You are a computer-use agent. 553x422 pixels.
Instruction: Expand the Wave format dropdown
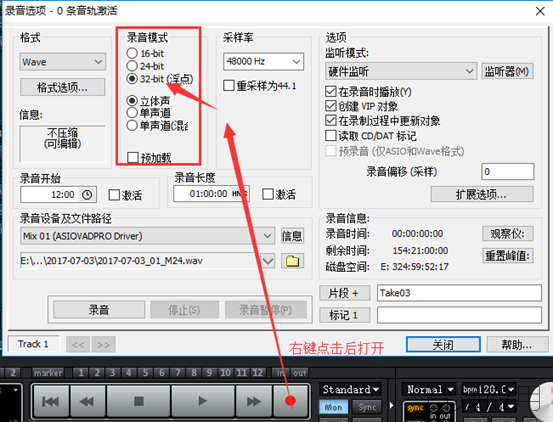pos(62,62)
